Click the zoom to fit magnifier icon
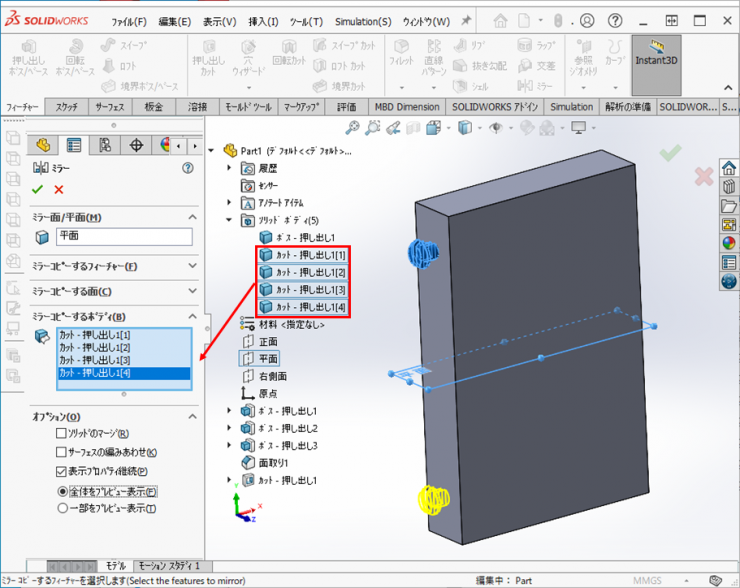 [x=352, y=127]
